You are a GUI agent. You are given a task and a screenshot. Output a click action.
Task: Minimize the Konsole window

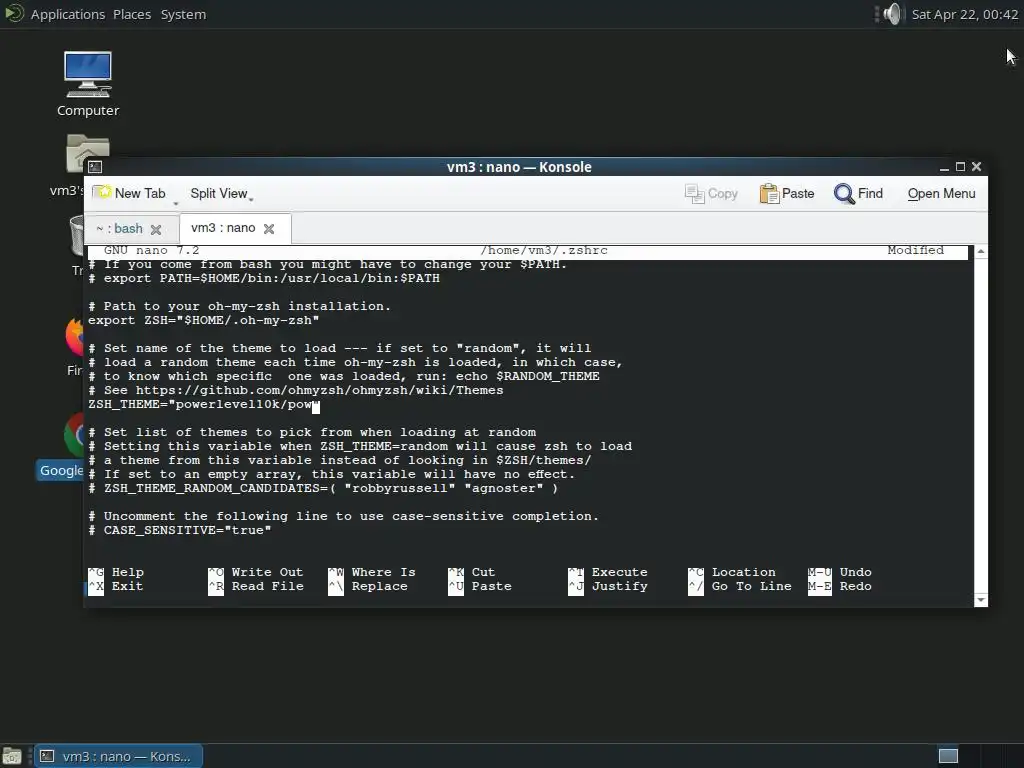click(x=944, y=167)
